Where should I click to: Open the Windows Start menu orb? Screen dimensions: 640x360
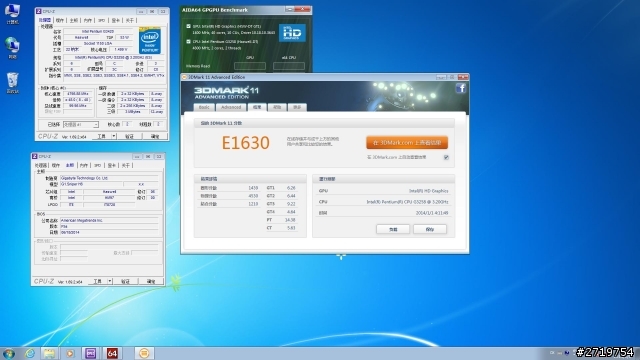9,353
